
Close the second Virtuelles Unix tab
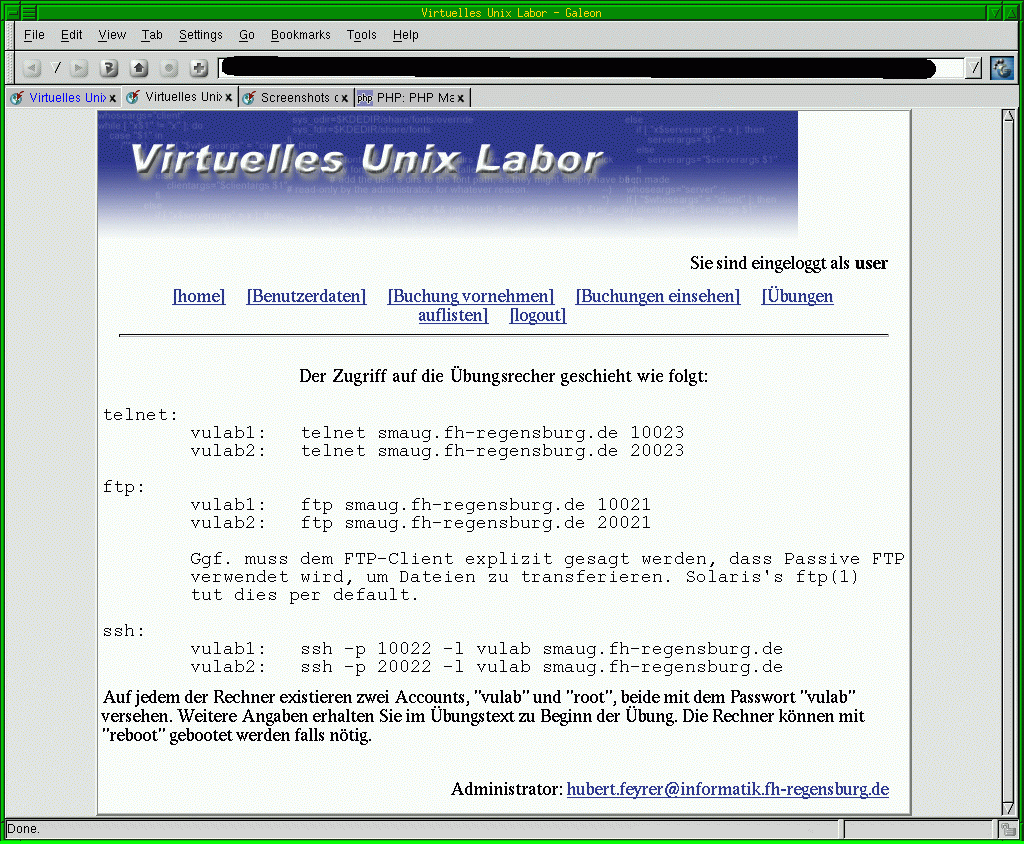[x=229, y=97]
